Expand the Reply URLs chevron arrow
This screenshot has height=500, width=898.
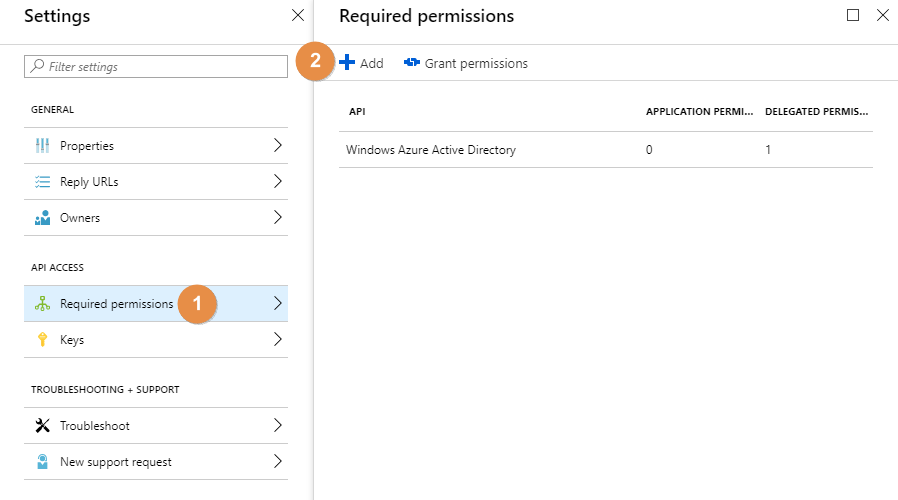278,182
